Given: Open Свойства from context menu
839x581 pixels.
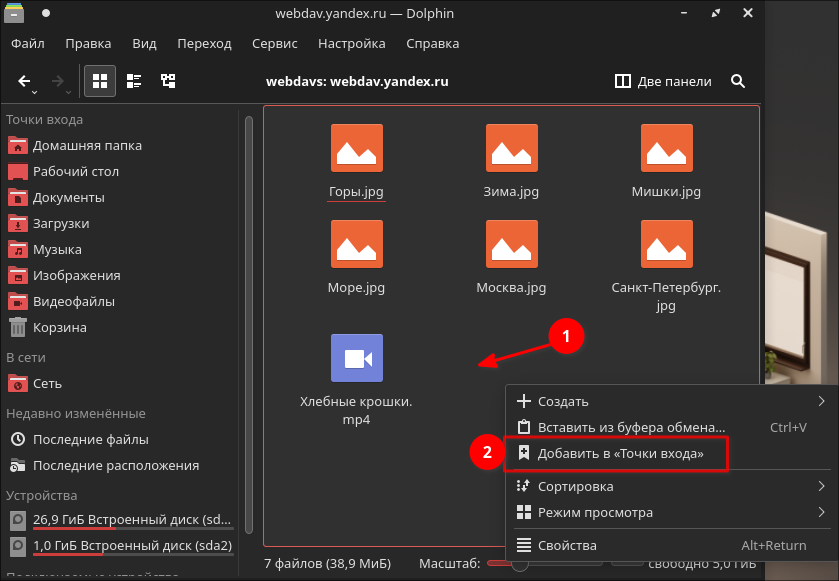Looking at the screenshot, I should click(566, 545).
